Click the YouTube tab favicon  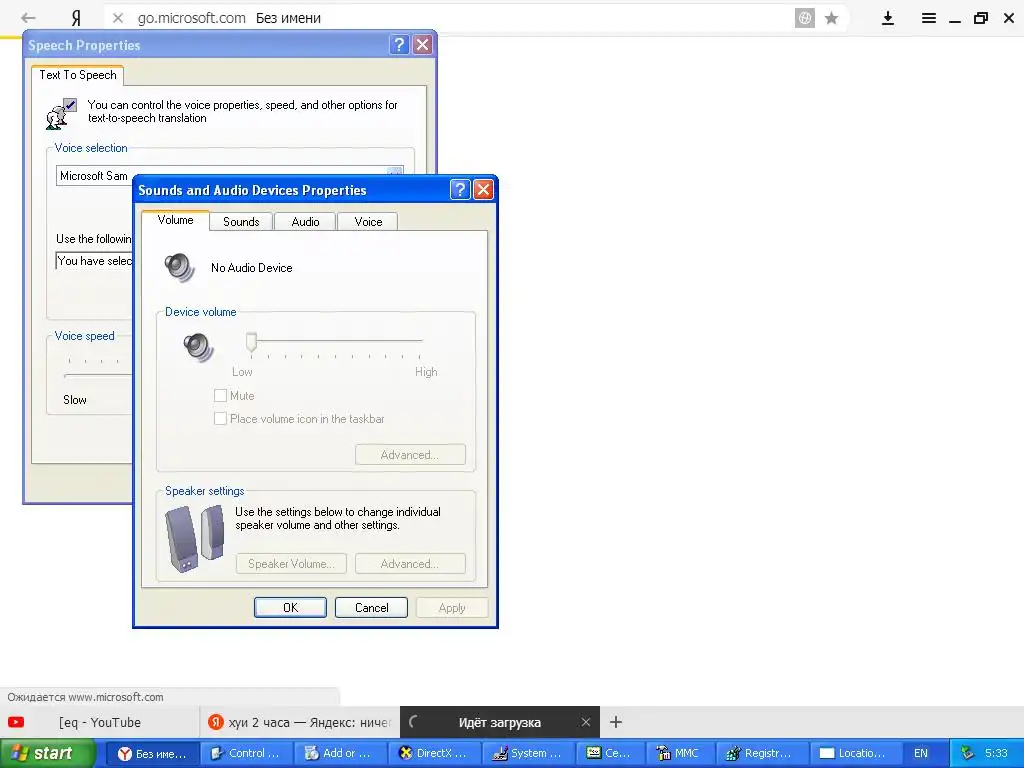pyautogui.click(x=16, y=722)
